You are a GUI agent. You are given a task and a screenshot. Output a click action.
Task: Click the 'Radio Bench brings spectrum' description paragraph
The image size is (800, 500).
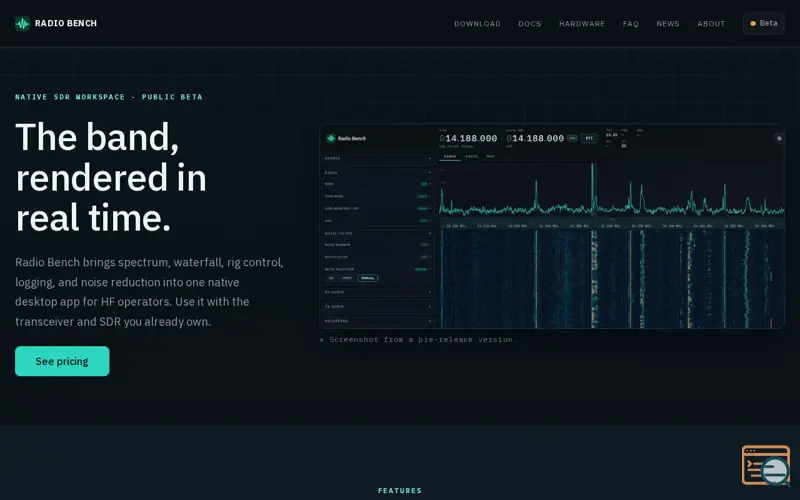[149, 292]
